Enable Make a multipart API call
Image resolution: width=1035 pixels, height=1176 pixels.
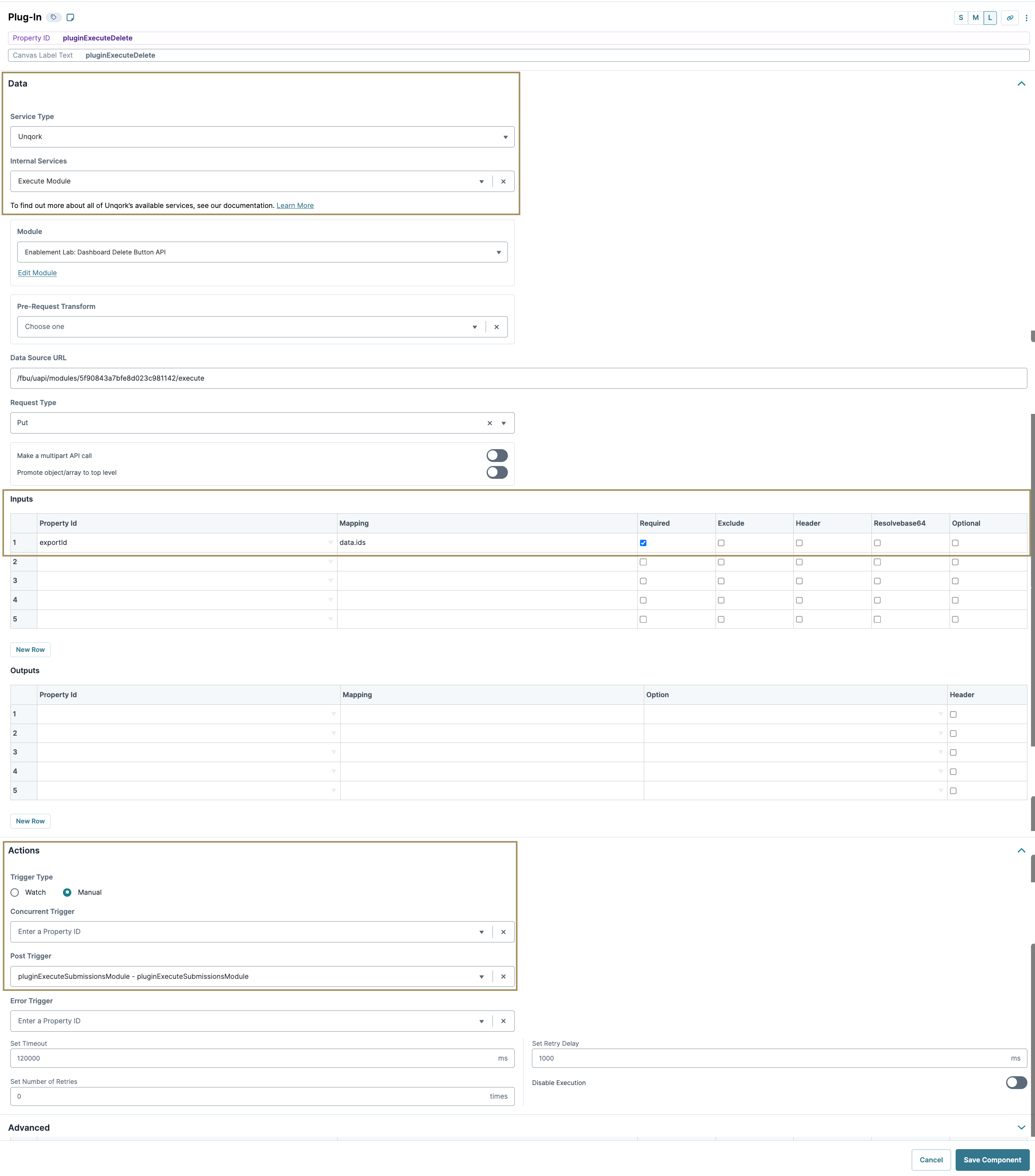pos(497,455)
